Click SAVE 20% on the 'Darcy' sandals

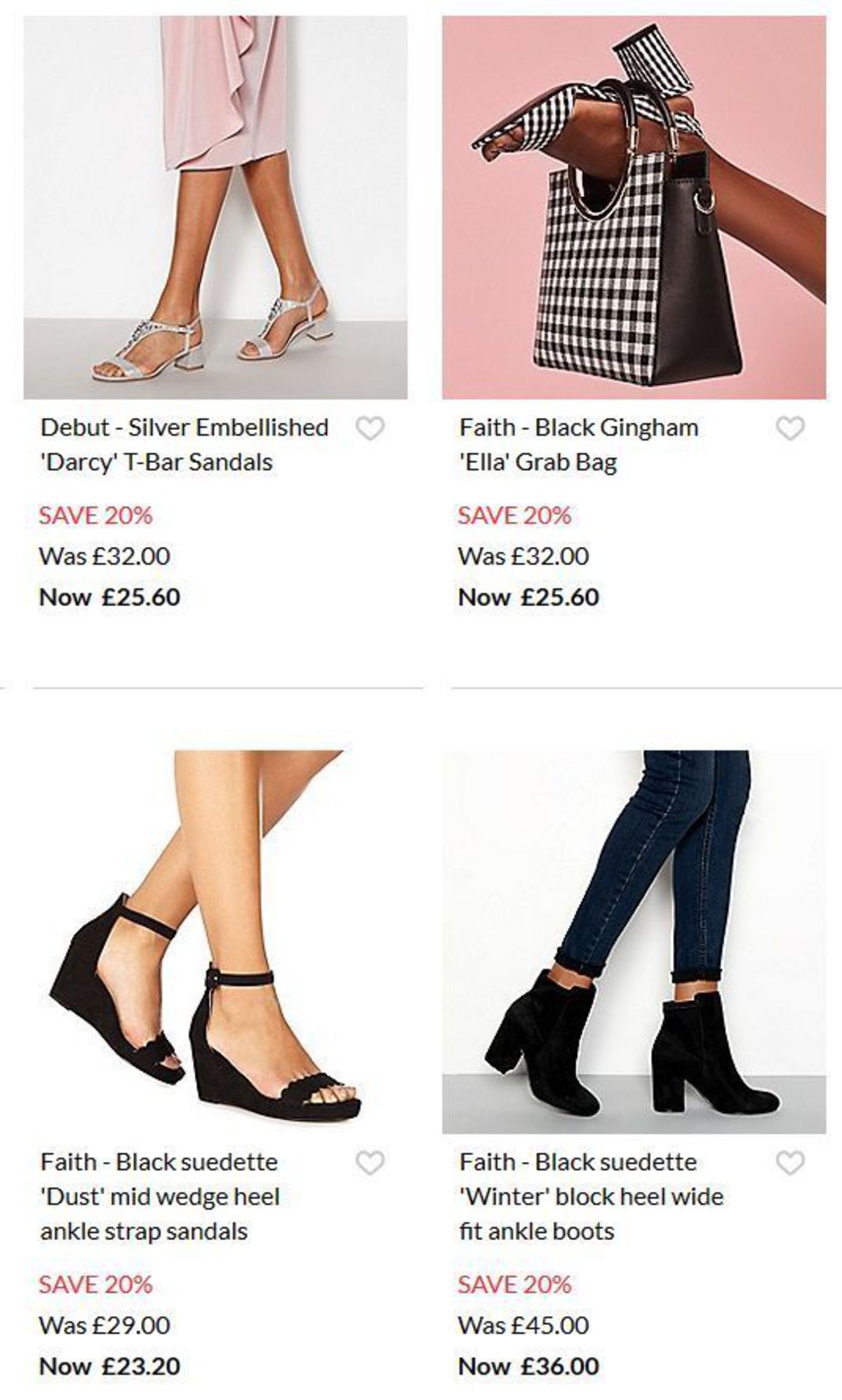[x=96, y=516]
